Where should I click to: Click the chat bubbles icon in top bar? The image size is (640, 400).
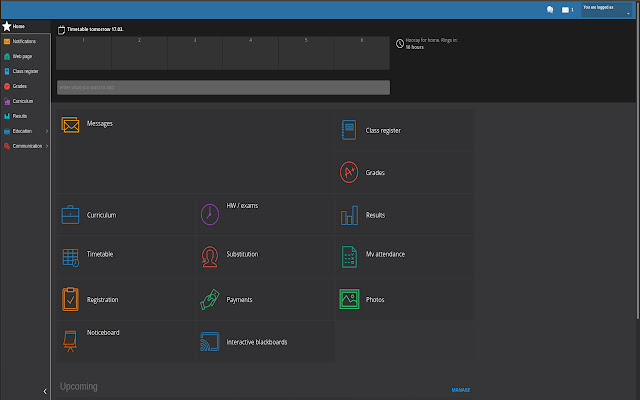pos(550,9)
